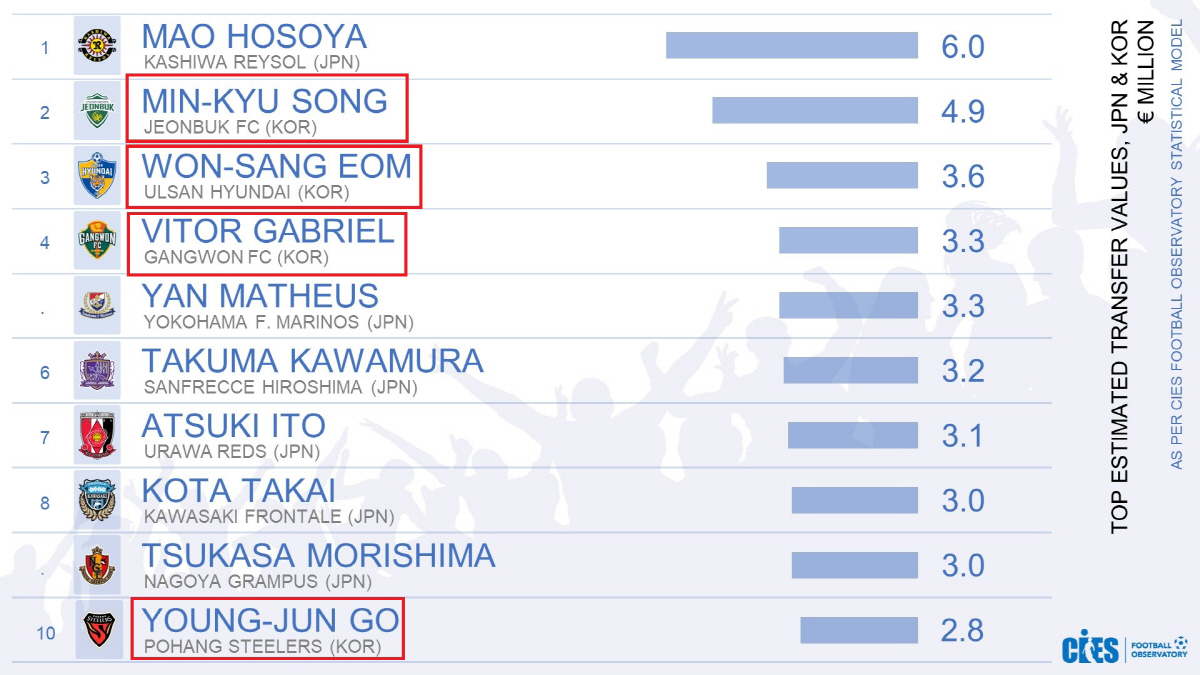The width and height of the screenshot is (1200, 675).
Task: Click the Kashiwa Reysol club crest
Action: coord(97,45)
